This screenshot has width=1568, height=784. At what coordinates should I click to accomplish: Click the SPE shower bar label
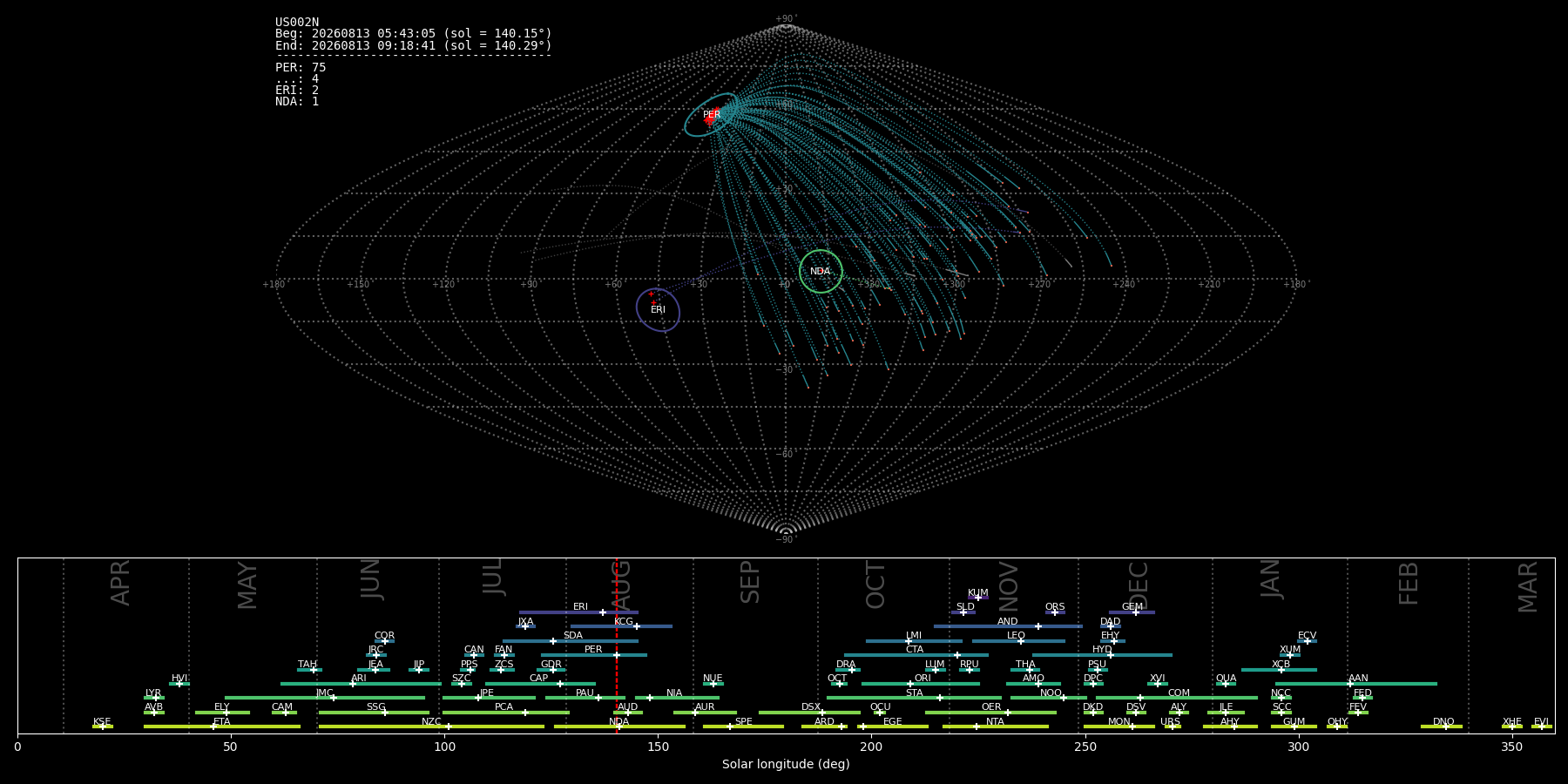743,722
